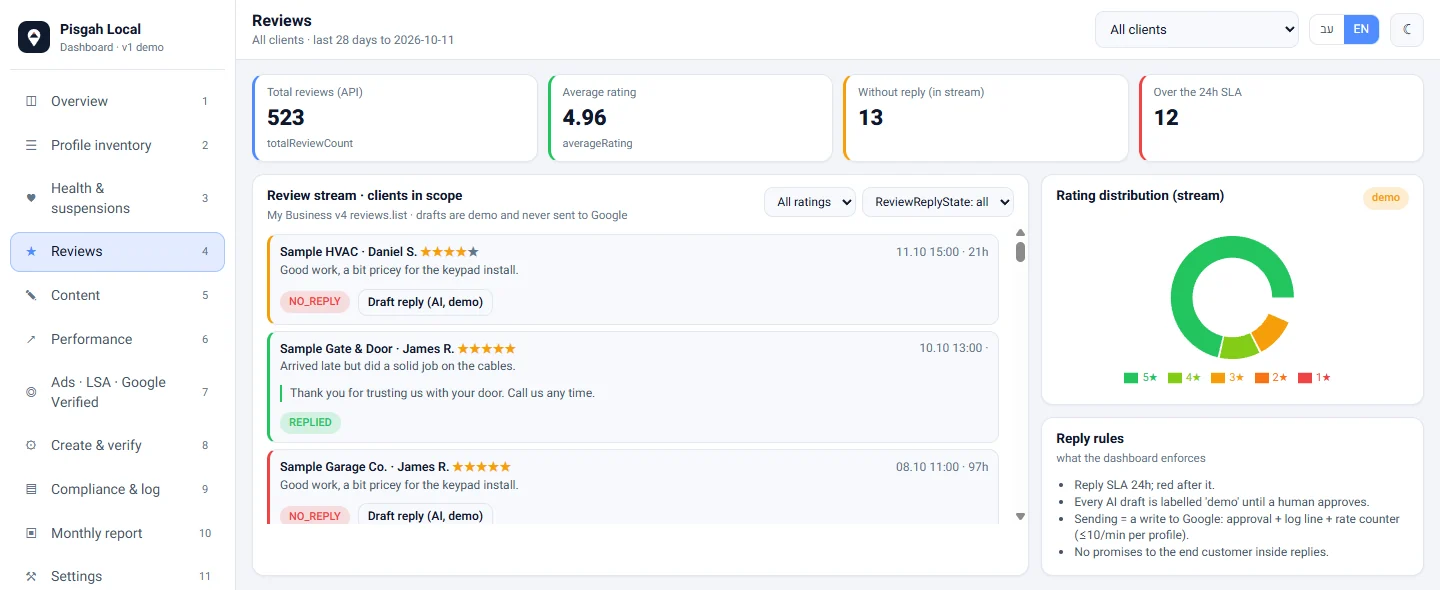This screenshot has height=590, width=1440.
Task: Open the Overview menu item
Action: click(117, 101)
